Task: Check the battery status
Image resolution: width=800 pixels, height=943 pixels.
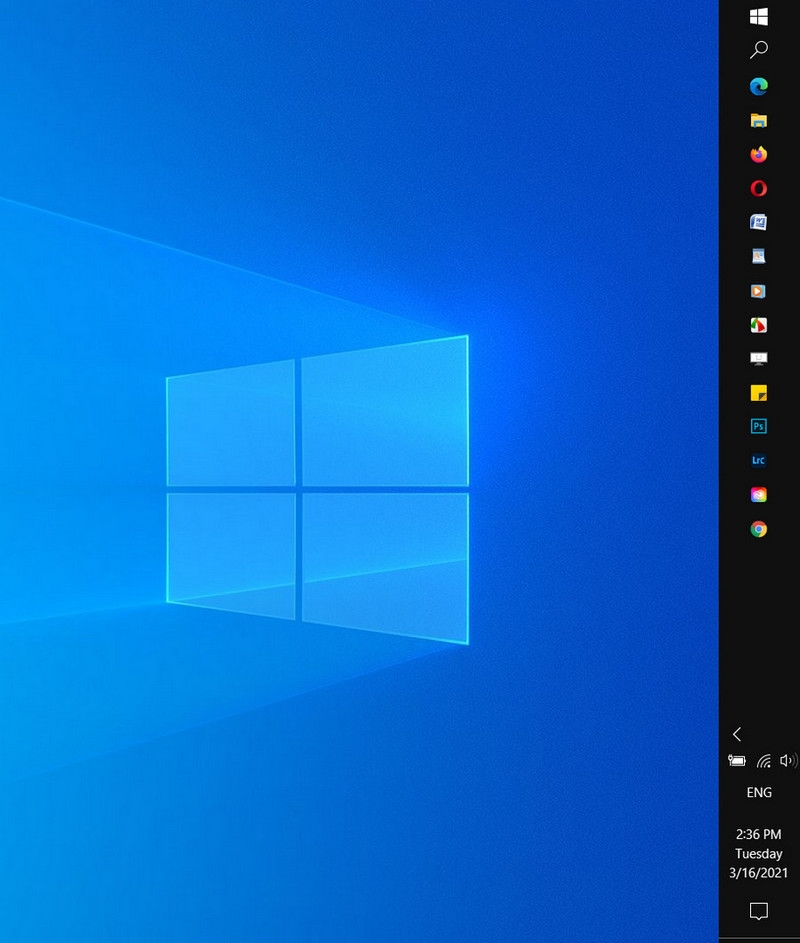Action: pyautogui.click(x=736, y=760)
